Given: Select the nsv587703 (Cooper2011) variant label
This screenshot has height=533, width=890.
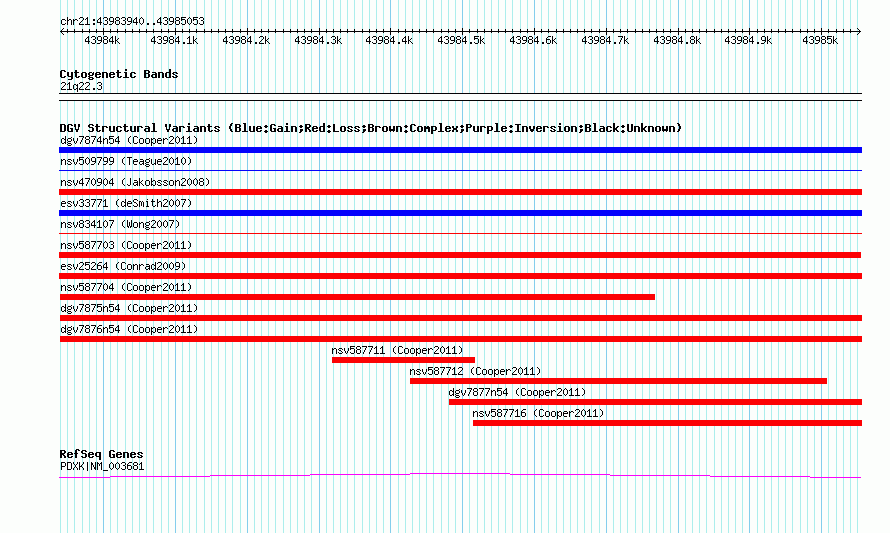Looking at the screenshot, I should tap(126, 245).
